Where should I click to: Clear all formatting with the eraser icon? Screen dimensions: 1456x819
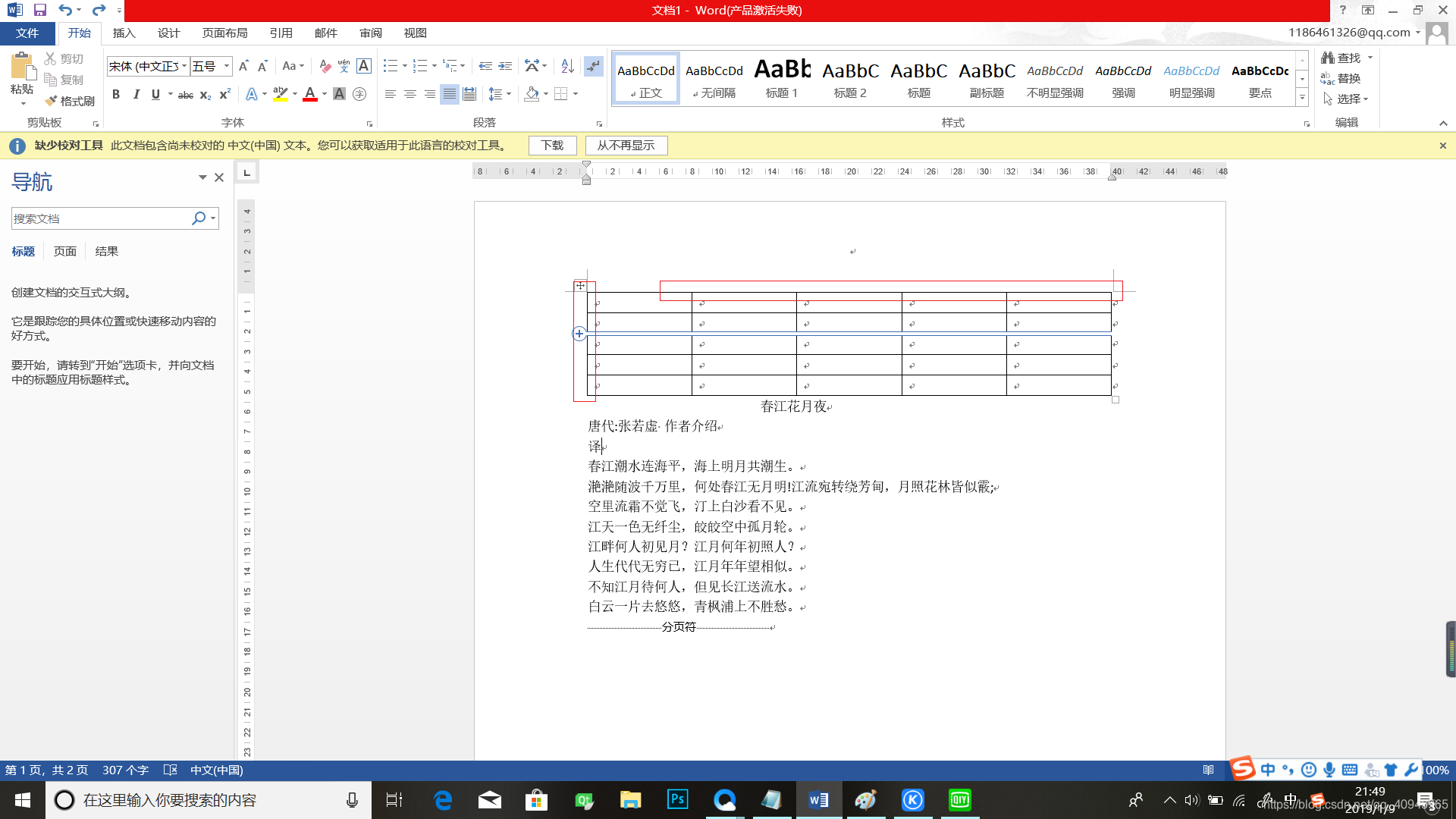tap(325, 66)
